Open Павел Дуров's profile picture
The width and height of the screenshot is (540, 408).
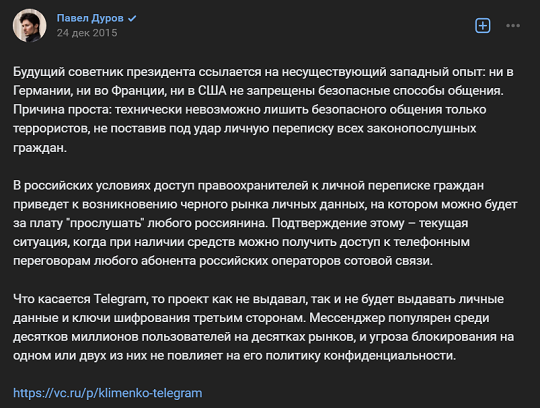click(29, 25)
